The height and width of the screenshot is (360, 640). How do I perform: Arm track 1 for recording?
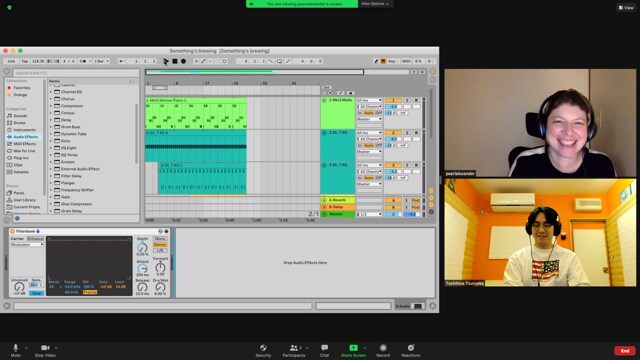(416, 100)
